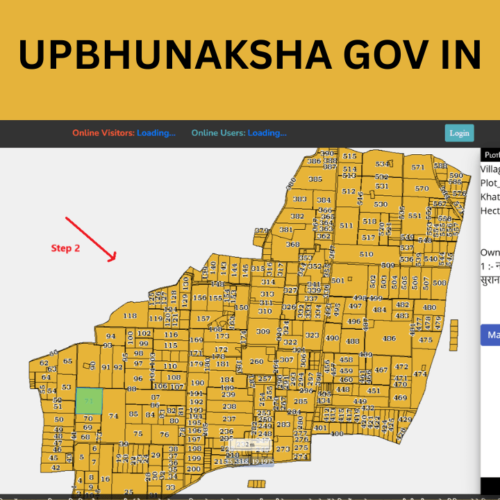Select plot '118' on the map

(130, 315)
